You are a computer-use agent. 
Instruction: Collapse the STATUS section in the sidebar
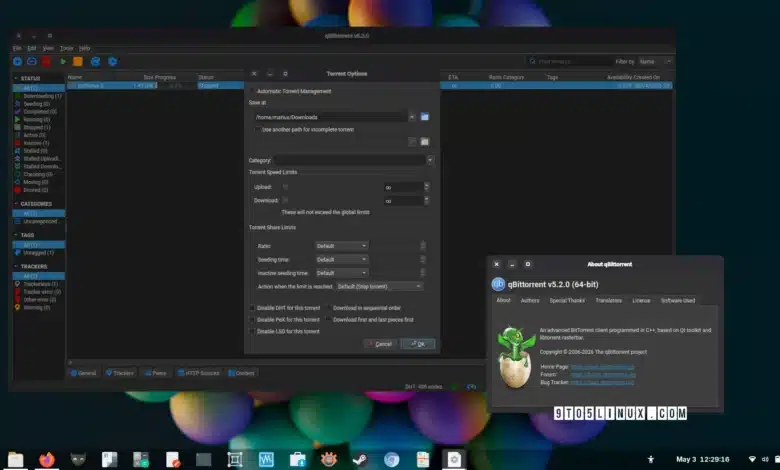pyautogui.click(x=16, y=78)
